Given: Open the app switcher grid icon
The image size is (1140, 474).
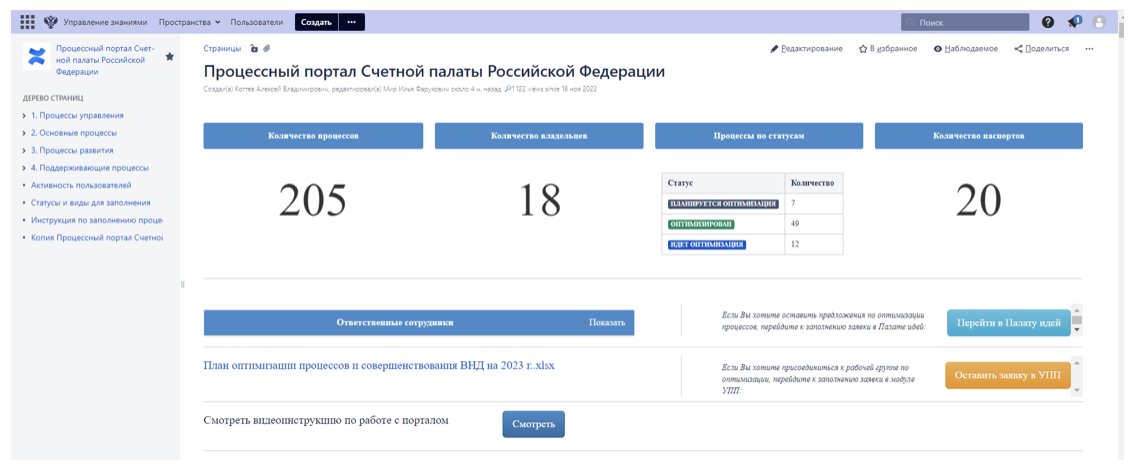Looking at the screenshot, I should (27, 22).
